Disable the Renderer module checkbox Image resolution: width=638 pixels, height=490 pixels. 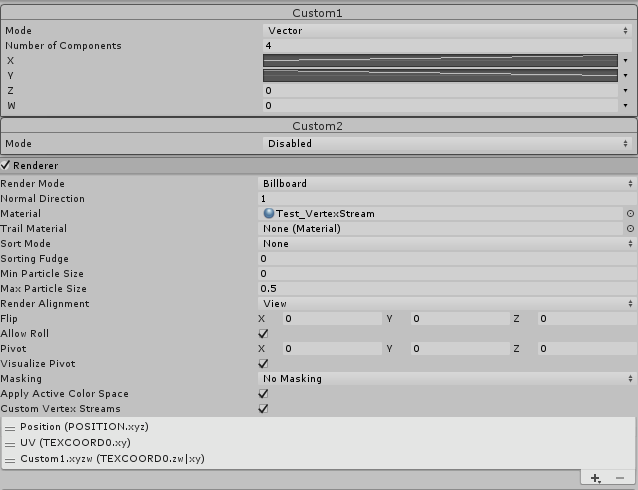click(x=6, y=165)
